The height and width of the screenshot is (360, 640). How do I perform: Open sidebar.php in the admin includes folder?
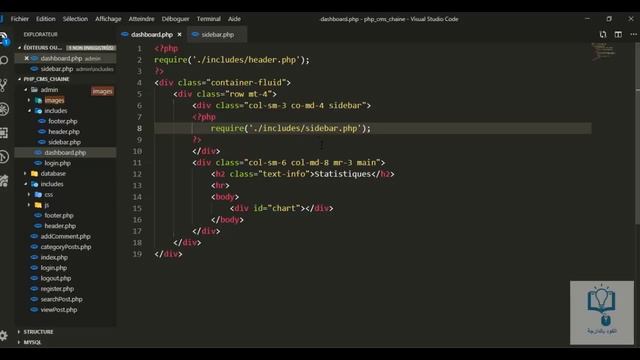[x=64, y=142]
